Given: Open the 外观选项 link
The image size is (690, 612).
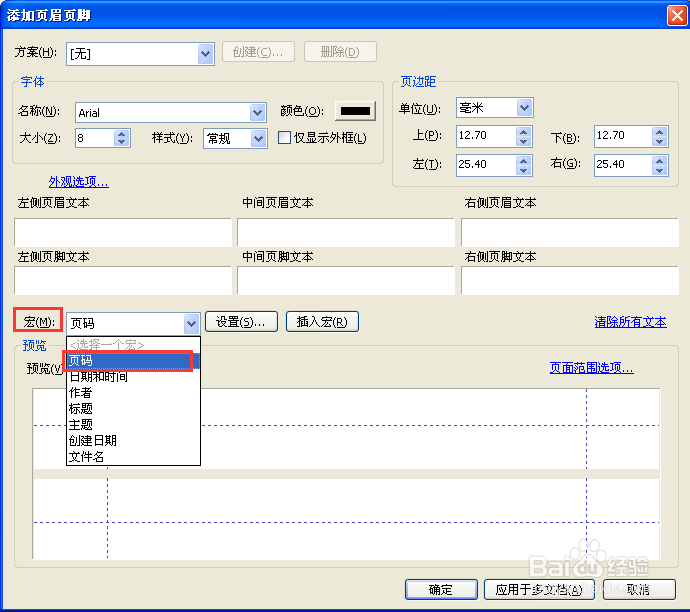Looking at the screenshot, I should pyautogui.click(x=79, y=181).
